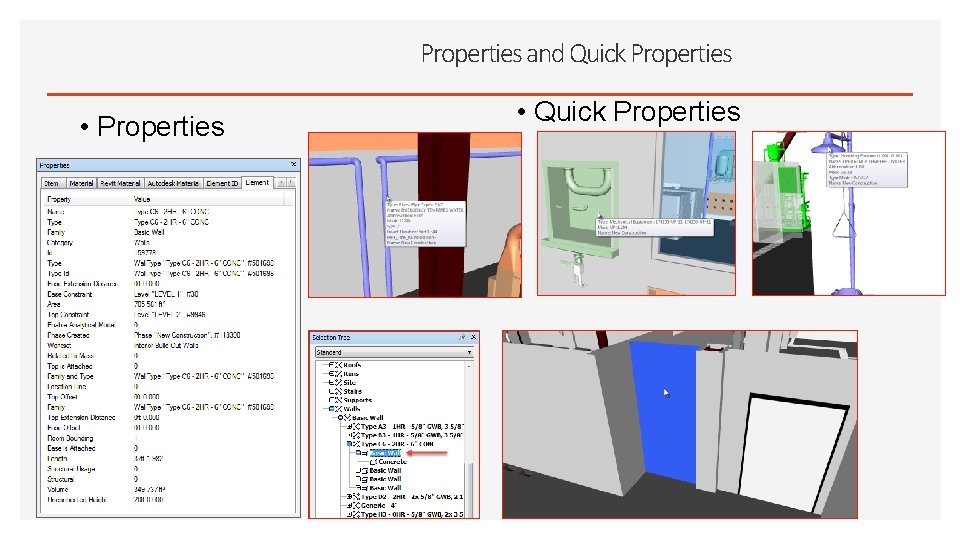Close the Properties panel
The image size is (960, 540).
(293, 165)
